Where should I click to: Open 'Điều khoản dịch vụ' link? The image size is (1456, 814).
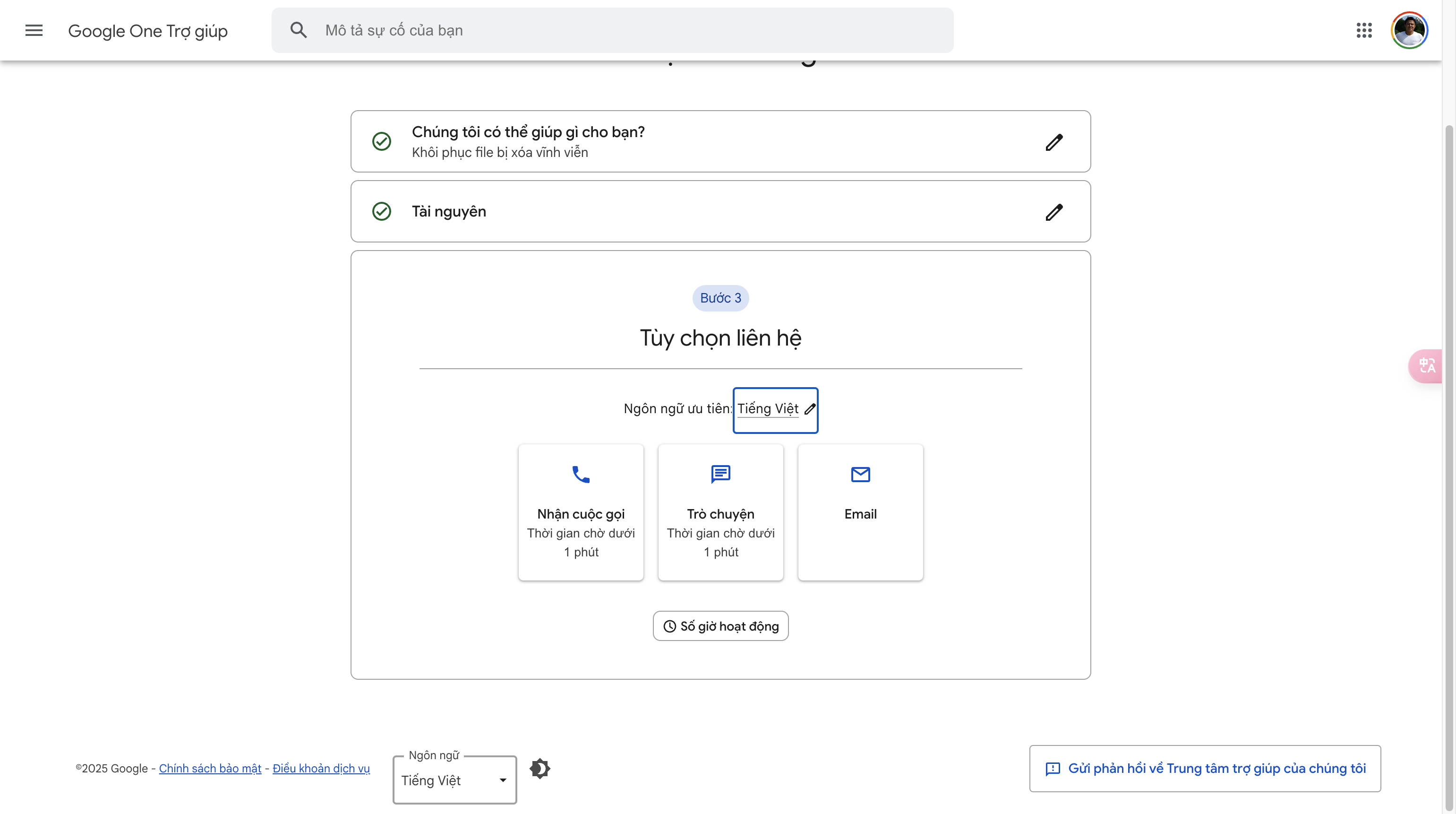pos(321,768)
